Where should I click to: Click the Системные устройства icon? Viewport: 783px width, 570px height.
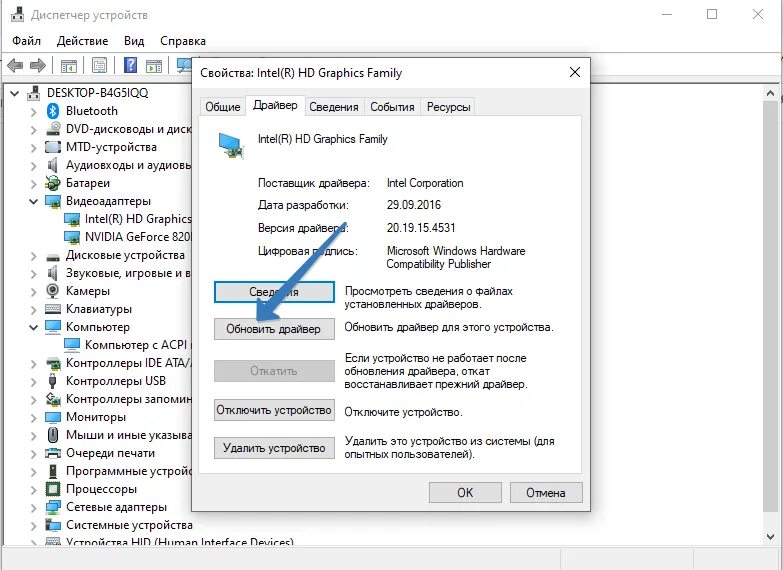(53, 525)
